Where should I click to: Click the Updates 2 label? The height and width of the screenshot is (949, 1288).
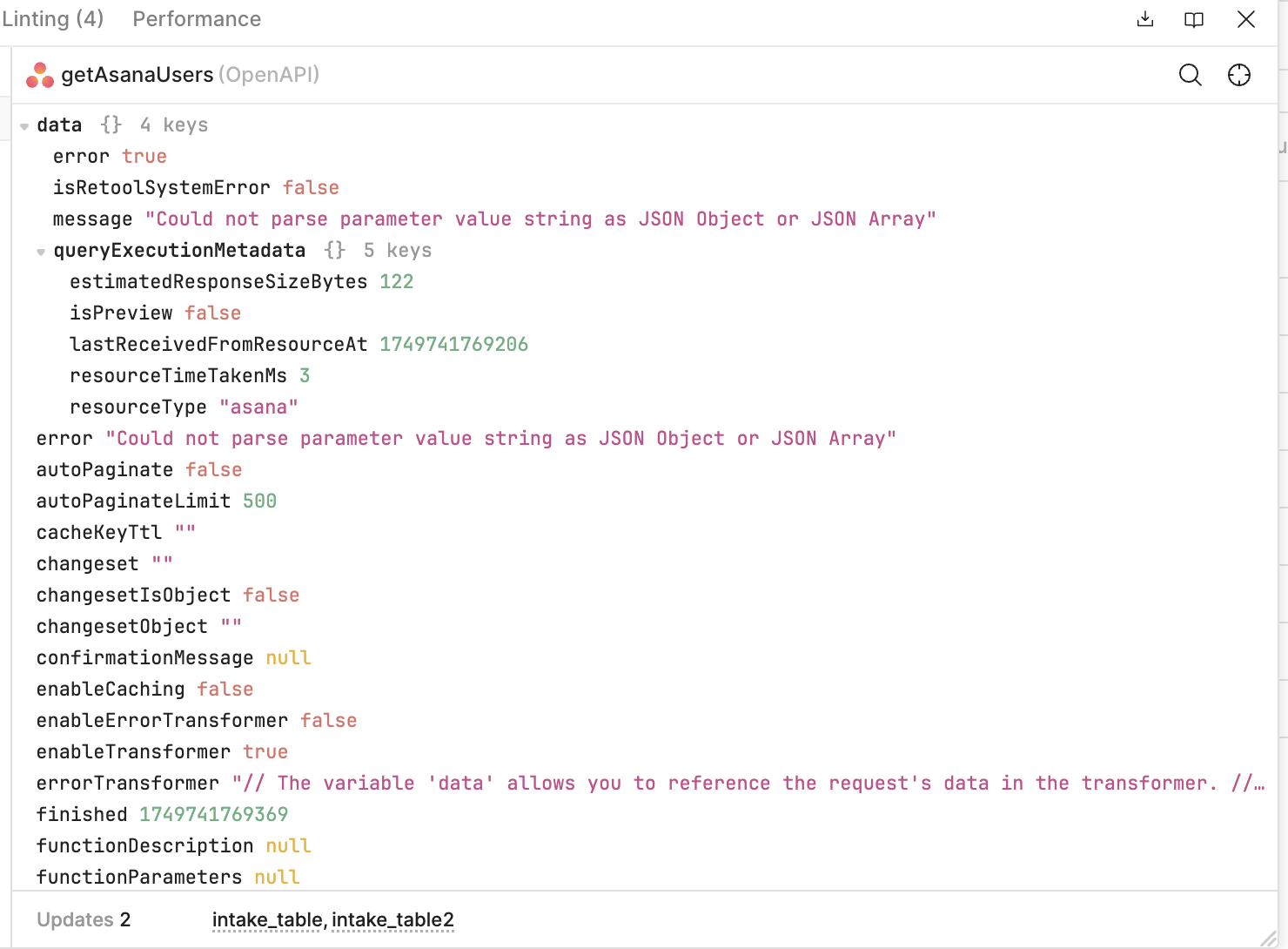pos(84,920)
